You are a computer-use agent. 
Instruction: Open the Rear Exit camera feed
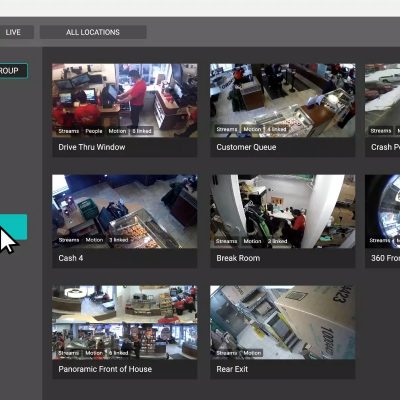point(283,322)
